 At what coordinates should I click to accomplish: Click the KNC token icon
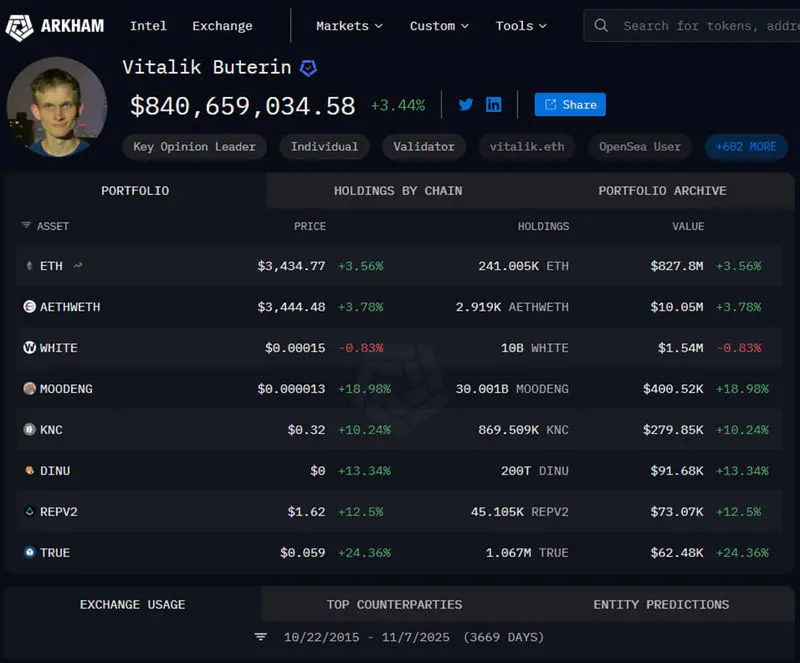[29, 430]
